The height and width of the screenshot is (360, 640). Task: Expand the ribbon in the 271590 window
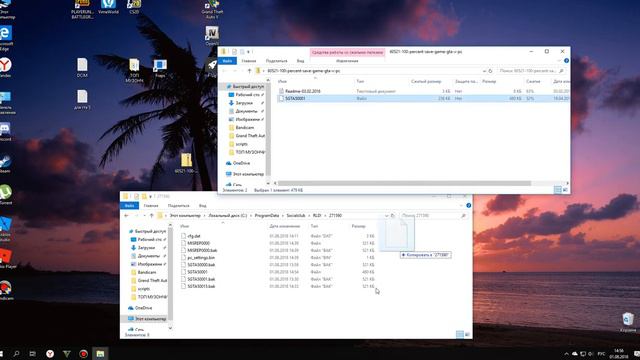click(462, 205)
